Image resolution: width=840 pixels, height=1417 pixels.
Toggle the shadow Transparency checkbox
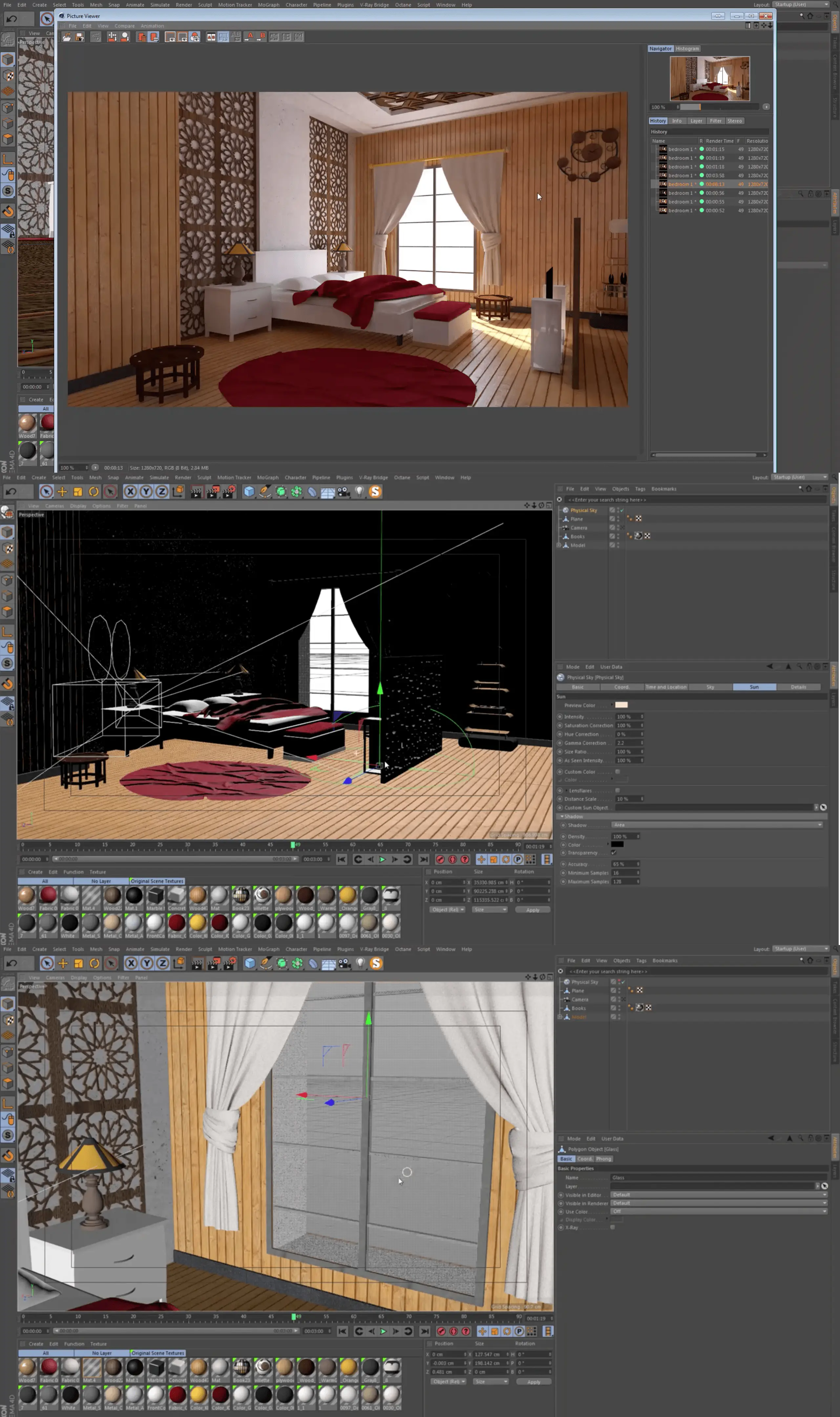point(614,852)
